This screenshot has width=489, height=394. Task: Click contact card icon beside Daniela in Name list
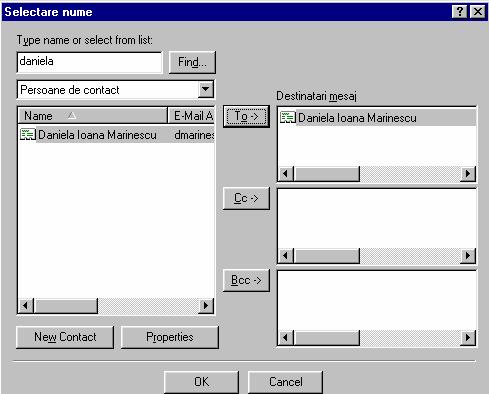(28, 134)
